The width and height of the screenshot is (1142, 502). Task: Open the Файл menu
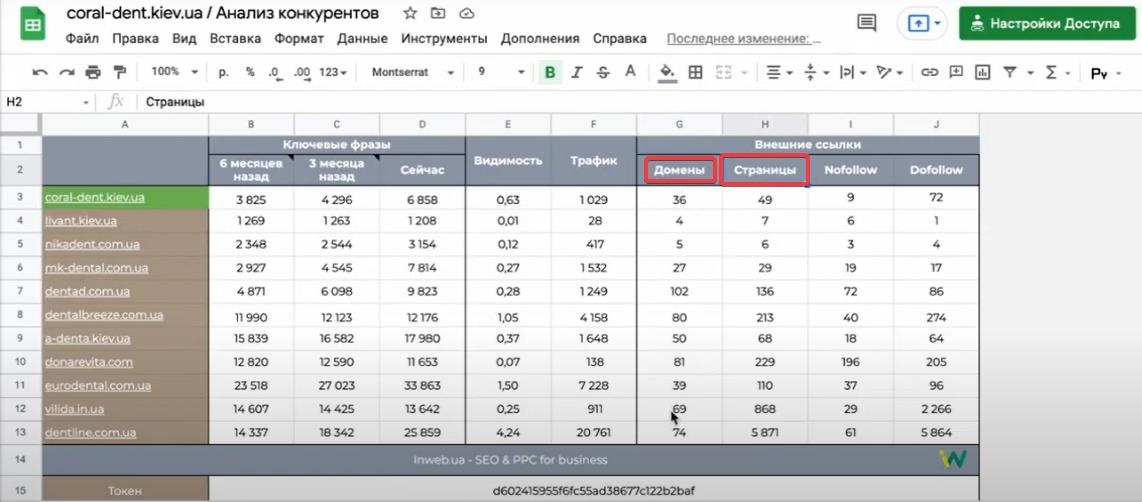(82, 39)
